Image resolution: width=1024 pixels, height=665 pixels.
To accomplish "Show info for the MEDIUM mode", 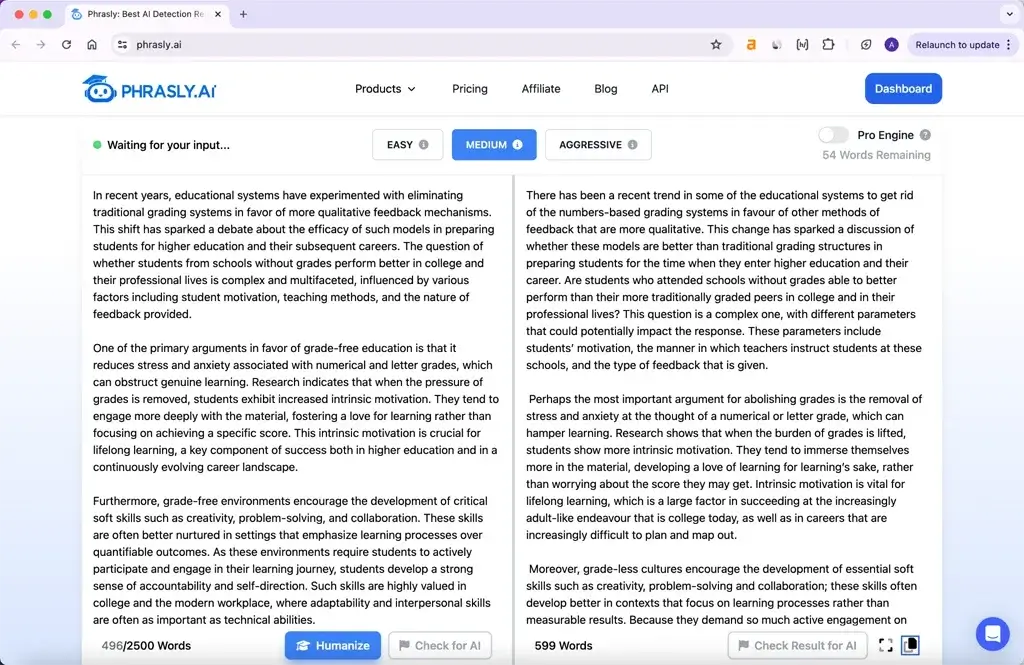I will [x=517, y=144].
